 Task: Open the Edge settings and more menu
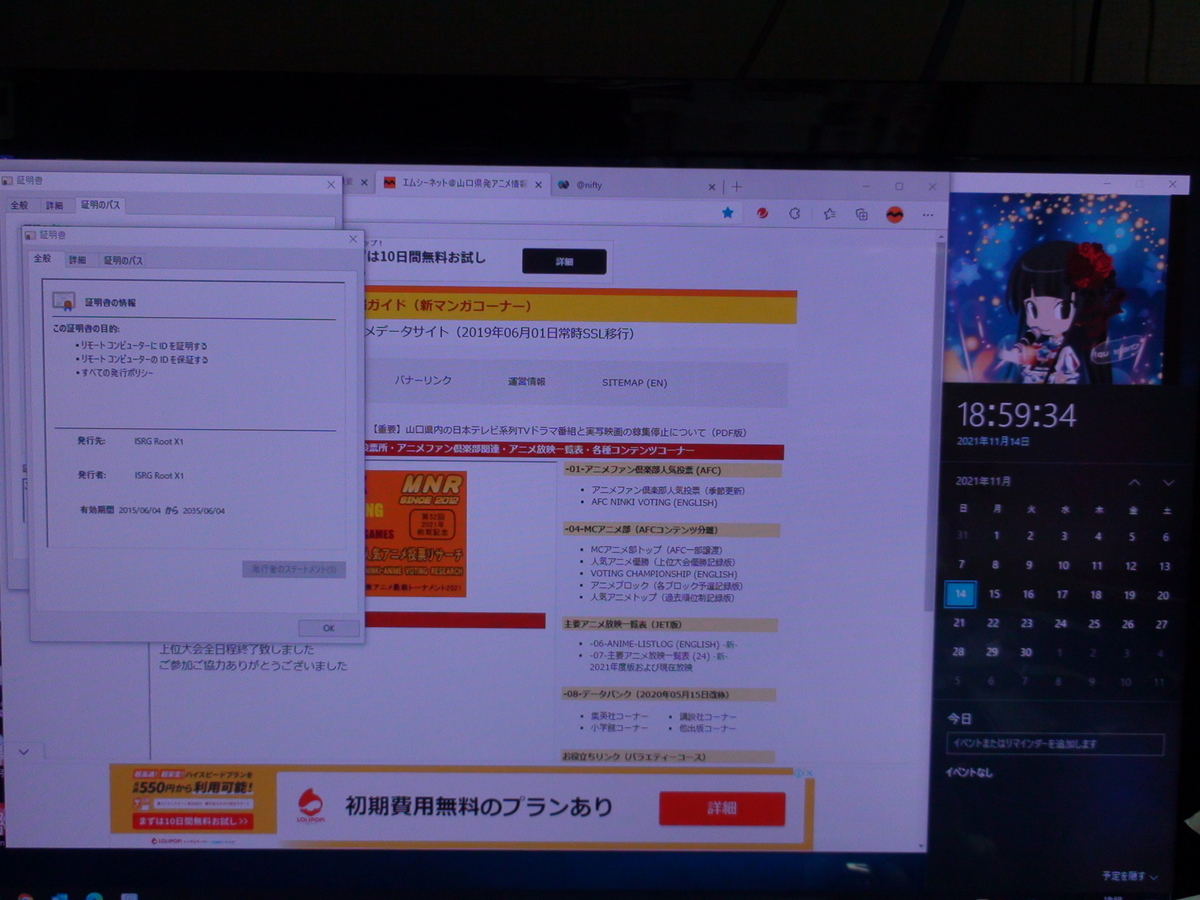pos(929,215)
